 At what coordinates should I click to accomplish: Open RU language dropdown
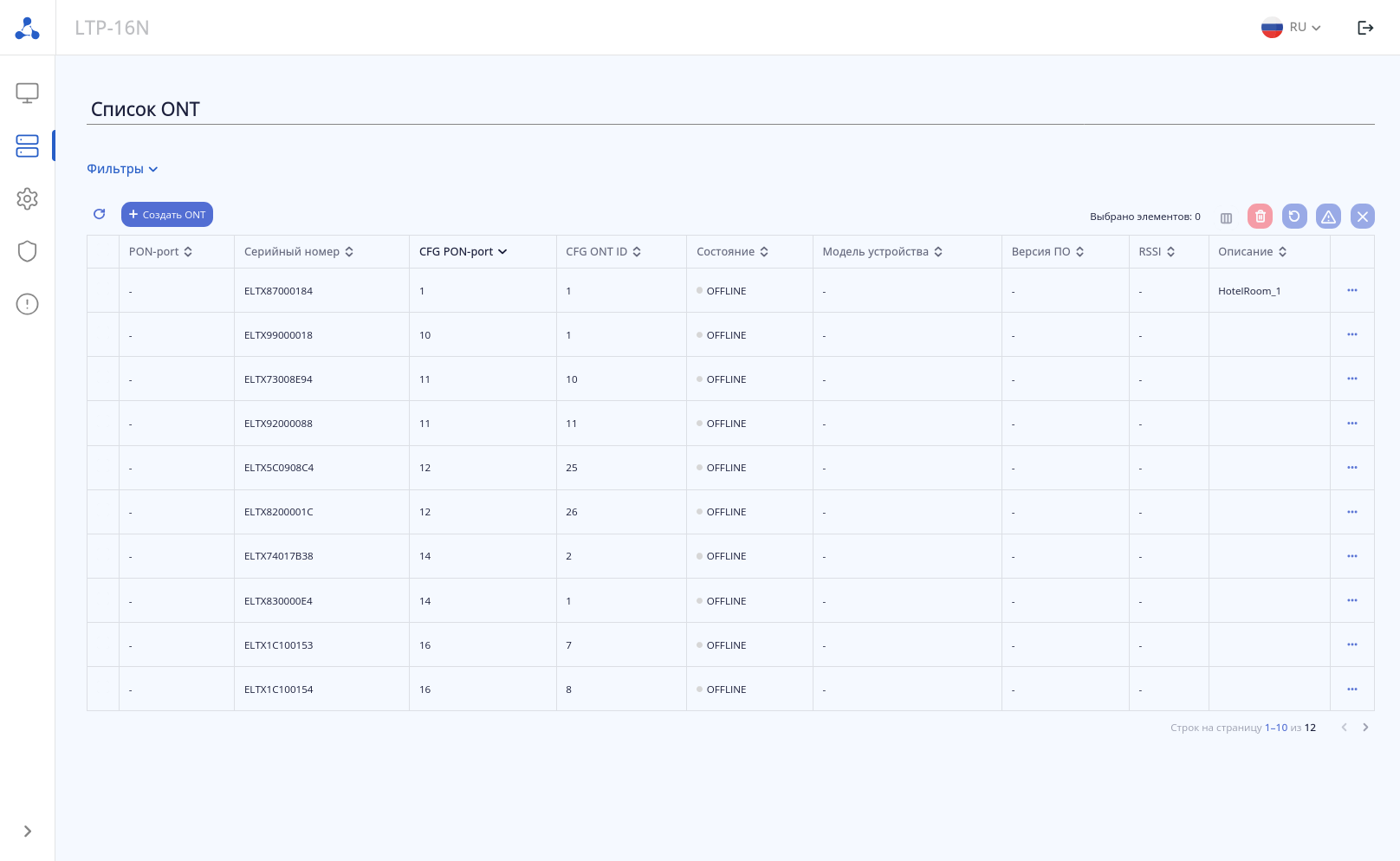[x=1292, y=28]
